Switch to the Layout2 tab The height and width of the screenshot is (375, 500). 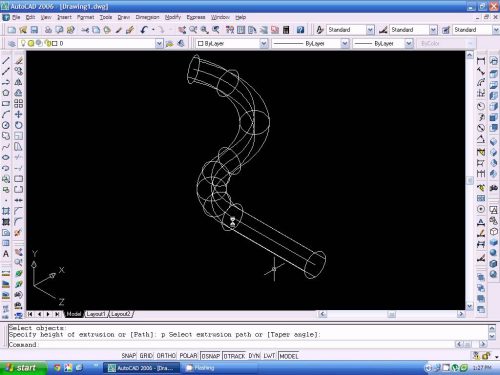point(121,314)
